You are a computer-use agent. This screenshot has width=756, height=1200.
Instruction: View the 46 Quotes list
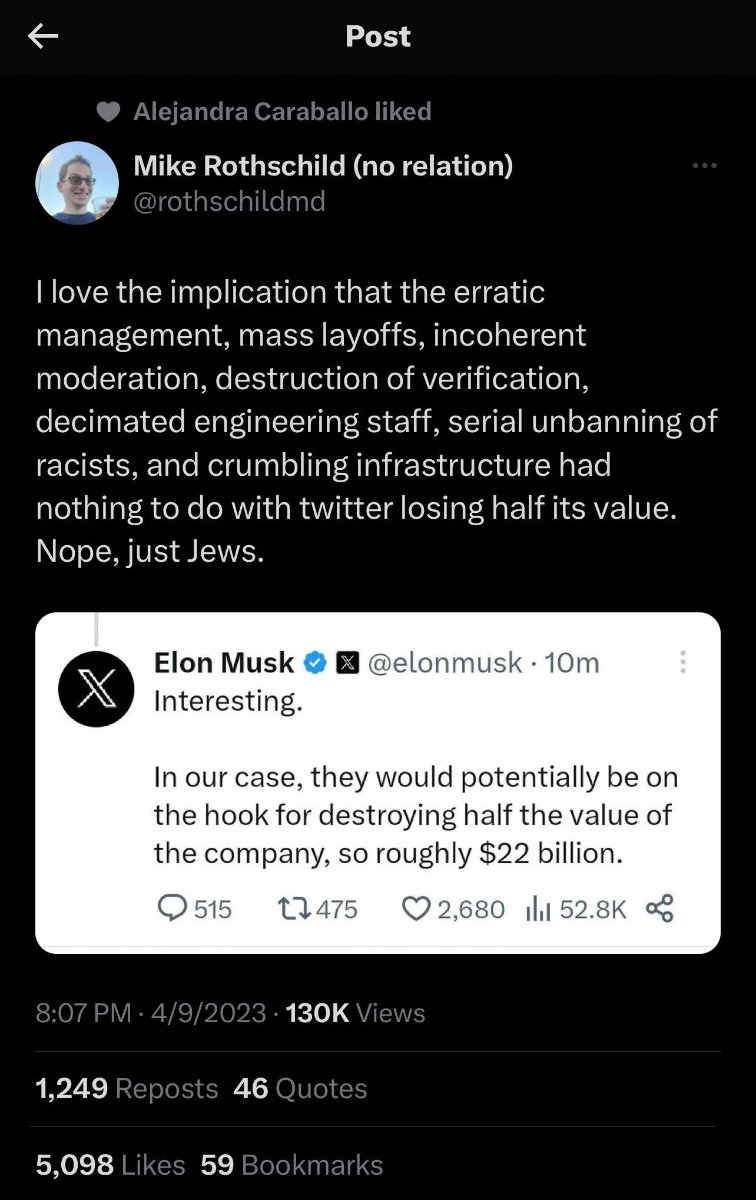coord(300,1089)
